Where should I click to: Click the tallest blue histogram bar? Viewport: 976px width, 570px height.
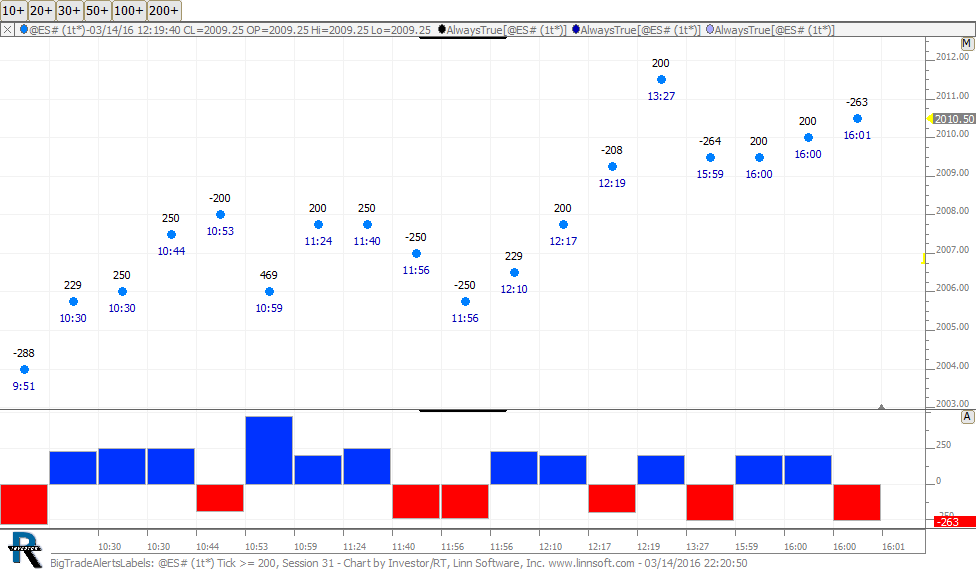pos(269,450)
